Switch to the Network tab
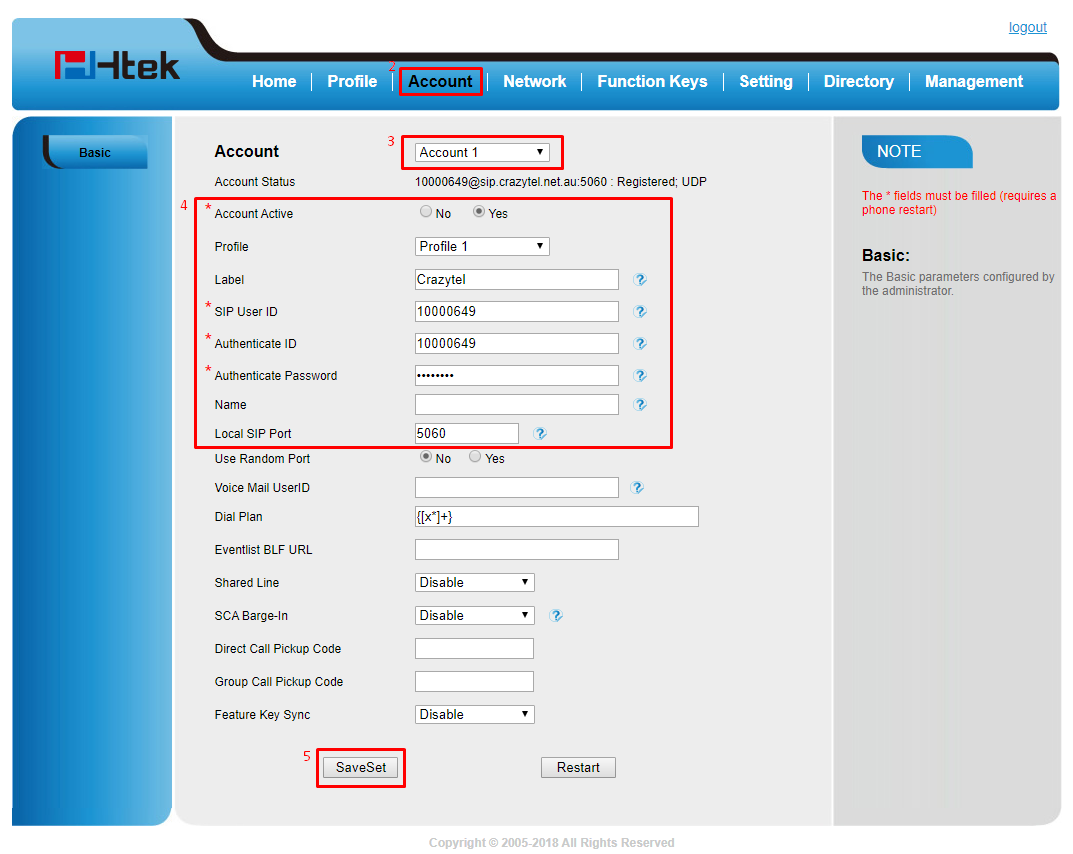The image size is (1073, 854). [534, 82]
